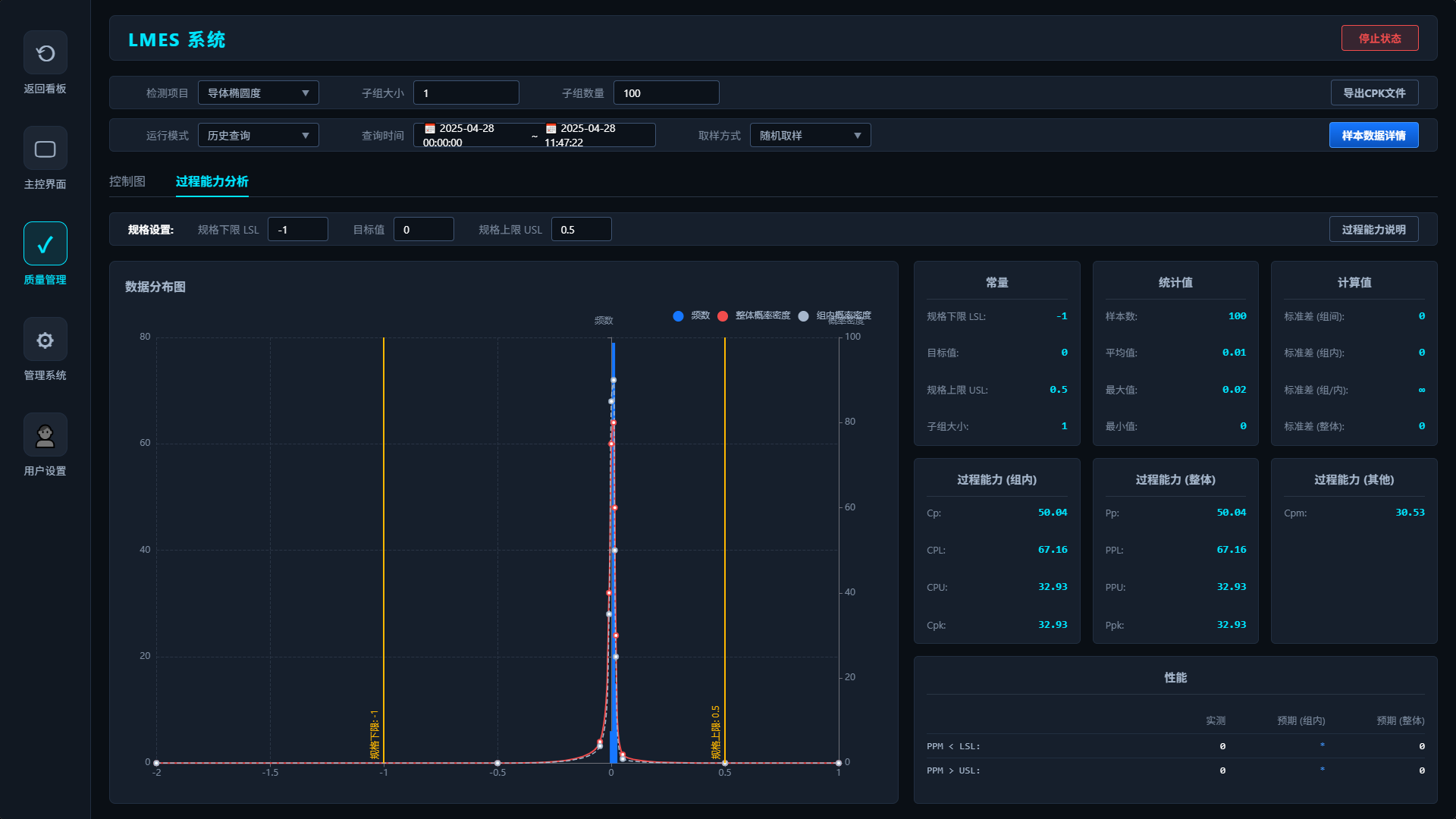Screen dimensions: 1456x819
Task: Click the 最大值 value 0.02
Action: coord(1235,390)
